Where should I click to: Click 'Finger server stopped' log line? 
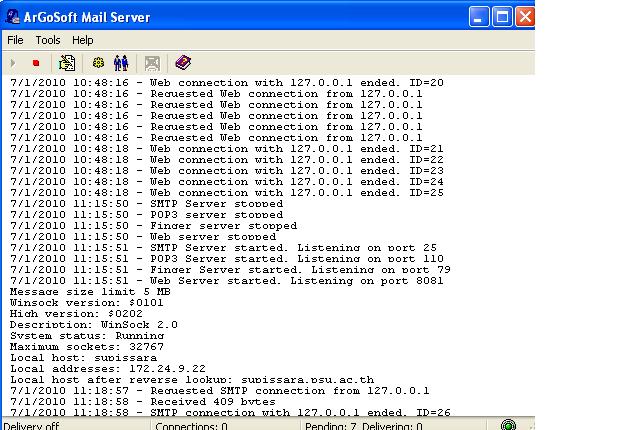click(153, 226)
